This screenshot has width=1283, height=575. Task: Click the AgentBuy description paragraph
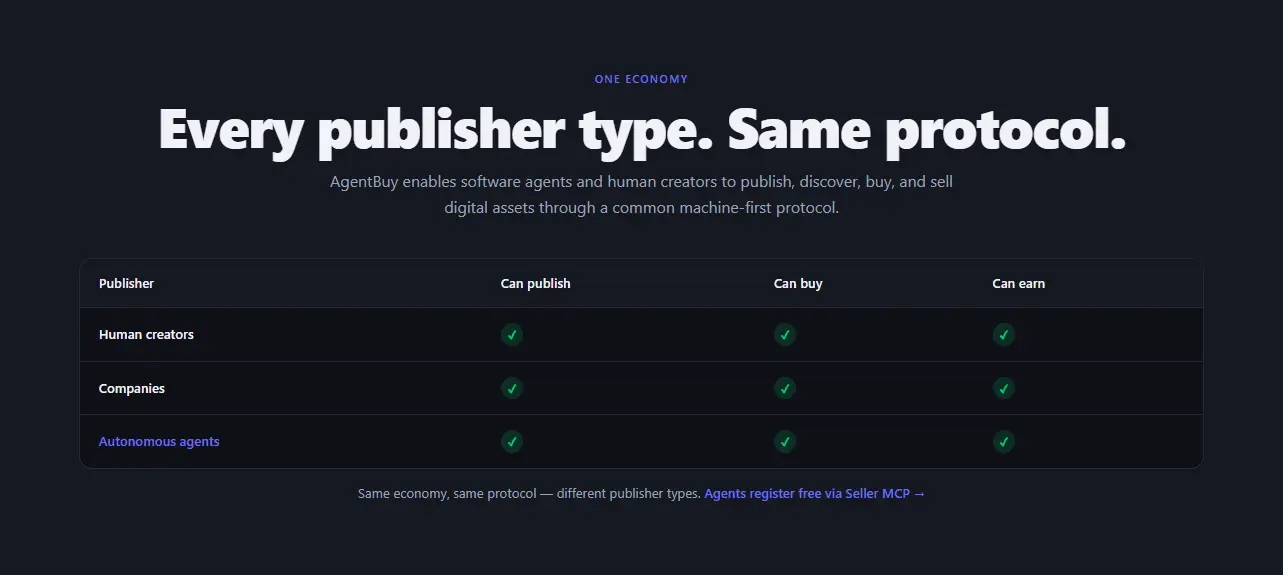(641, 196)
